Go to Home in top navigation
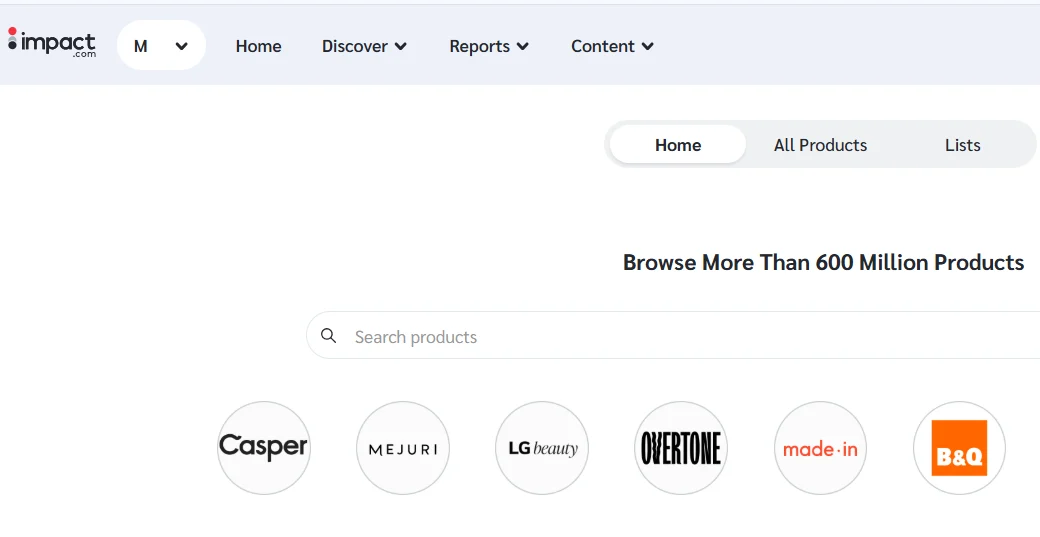1040x537 pixels. (259, 46)
